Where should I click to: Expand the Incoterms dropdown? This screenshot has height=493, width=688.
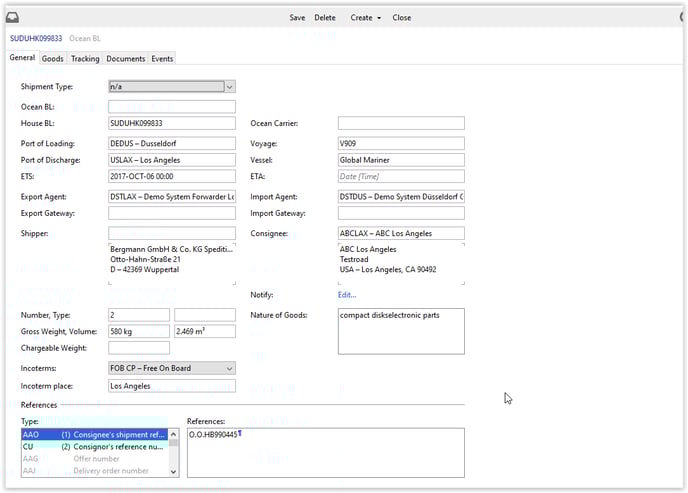[229, 368]
